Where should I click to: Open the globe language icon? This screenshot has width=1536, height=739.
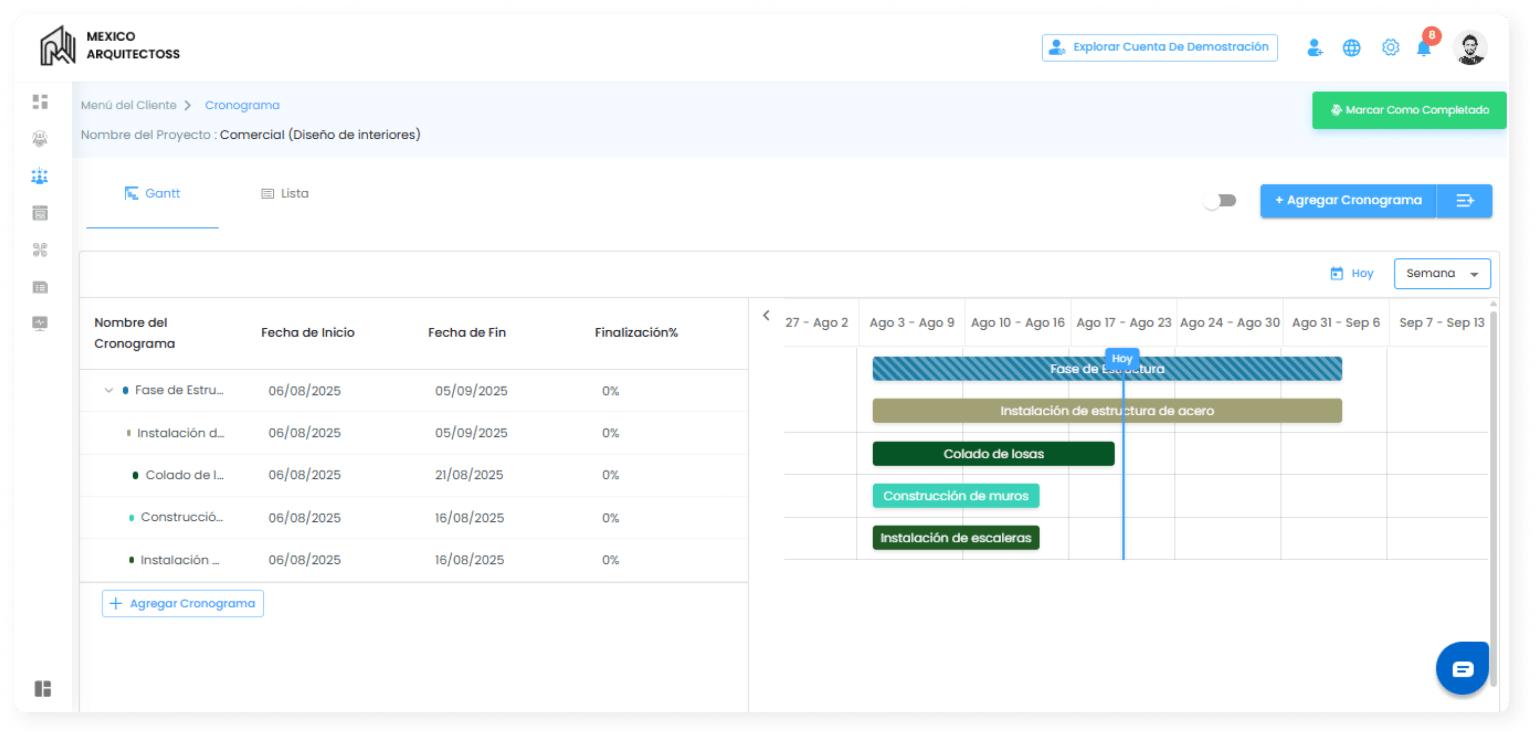[x=1351, y=48]
